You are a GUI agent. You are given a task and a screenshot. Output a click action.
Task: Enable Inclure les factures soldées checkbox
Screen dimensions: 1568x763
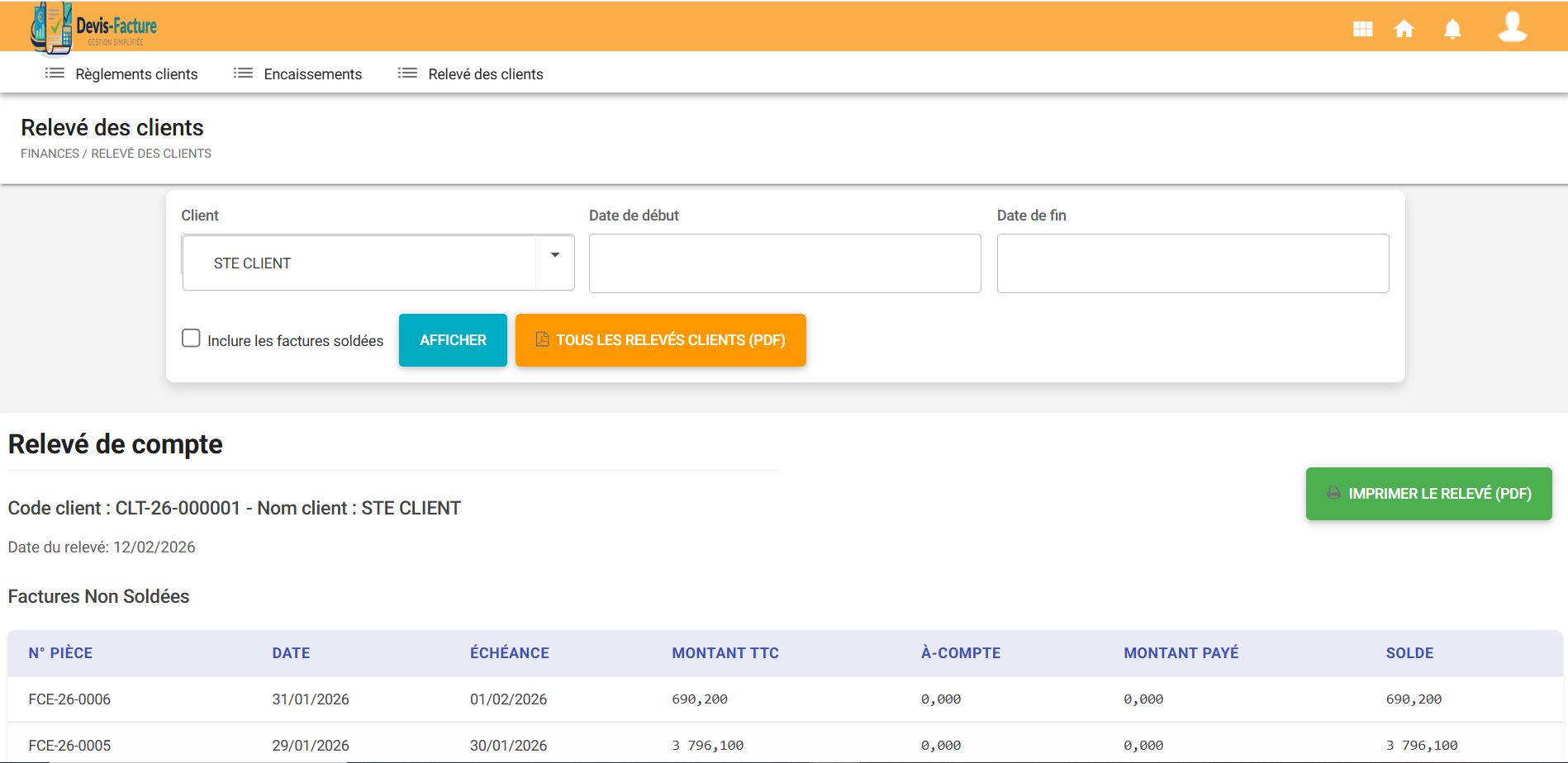pos(191,339)
